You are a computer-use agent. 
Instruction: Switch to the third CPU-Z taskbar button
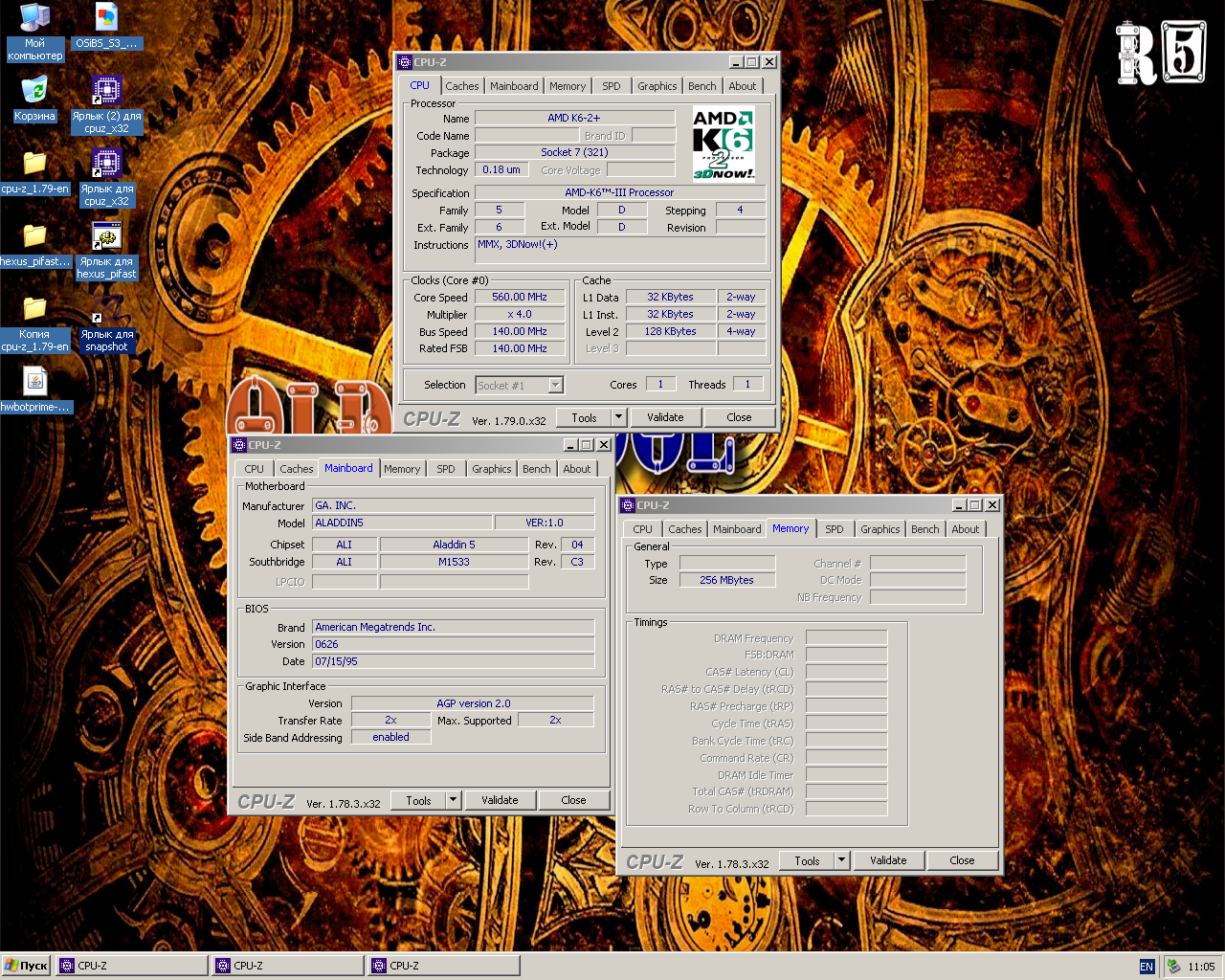[444, 966]
